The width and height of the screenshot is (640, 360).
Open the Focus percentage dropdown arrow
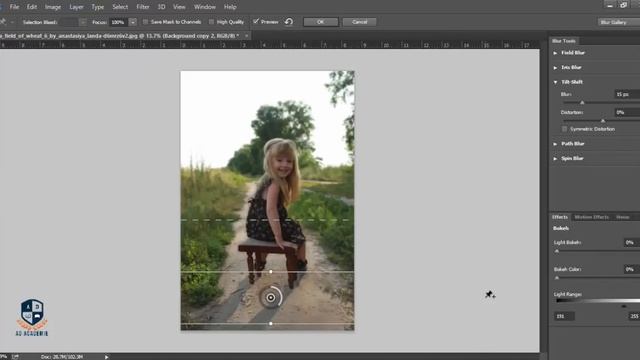click(x=133, y=22)
